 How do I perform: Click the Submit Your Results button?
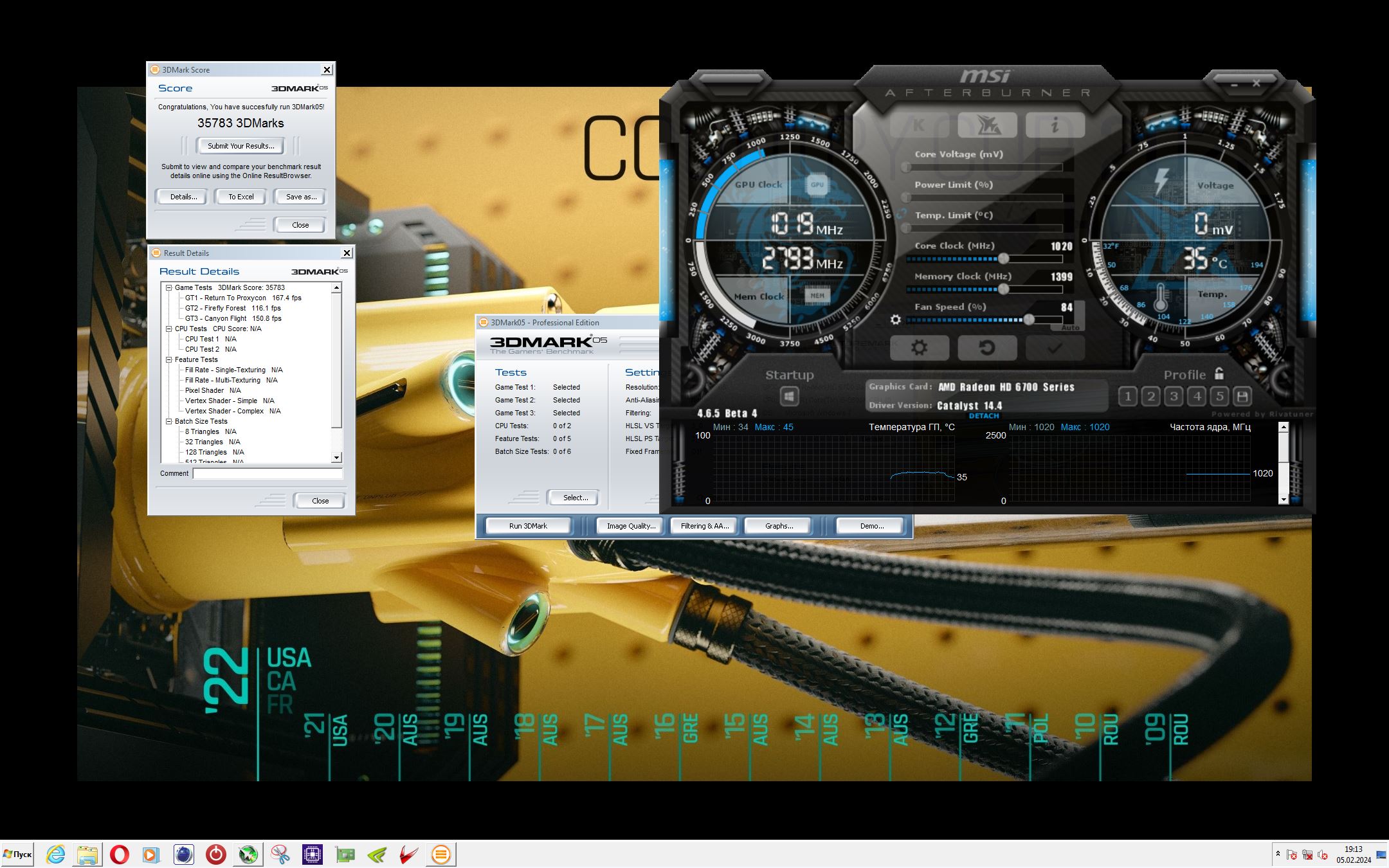(241, 146)
